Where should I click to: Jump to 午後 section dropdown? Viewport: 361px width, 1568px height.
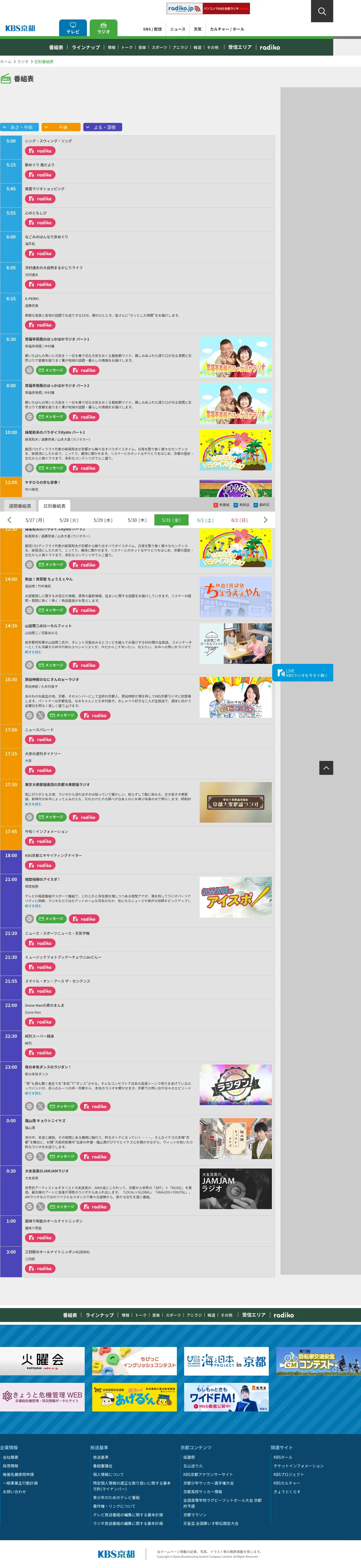[x=61, y=127]
